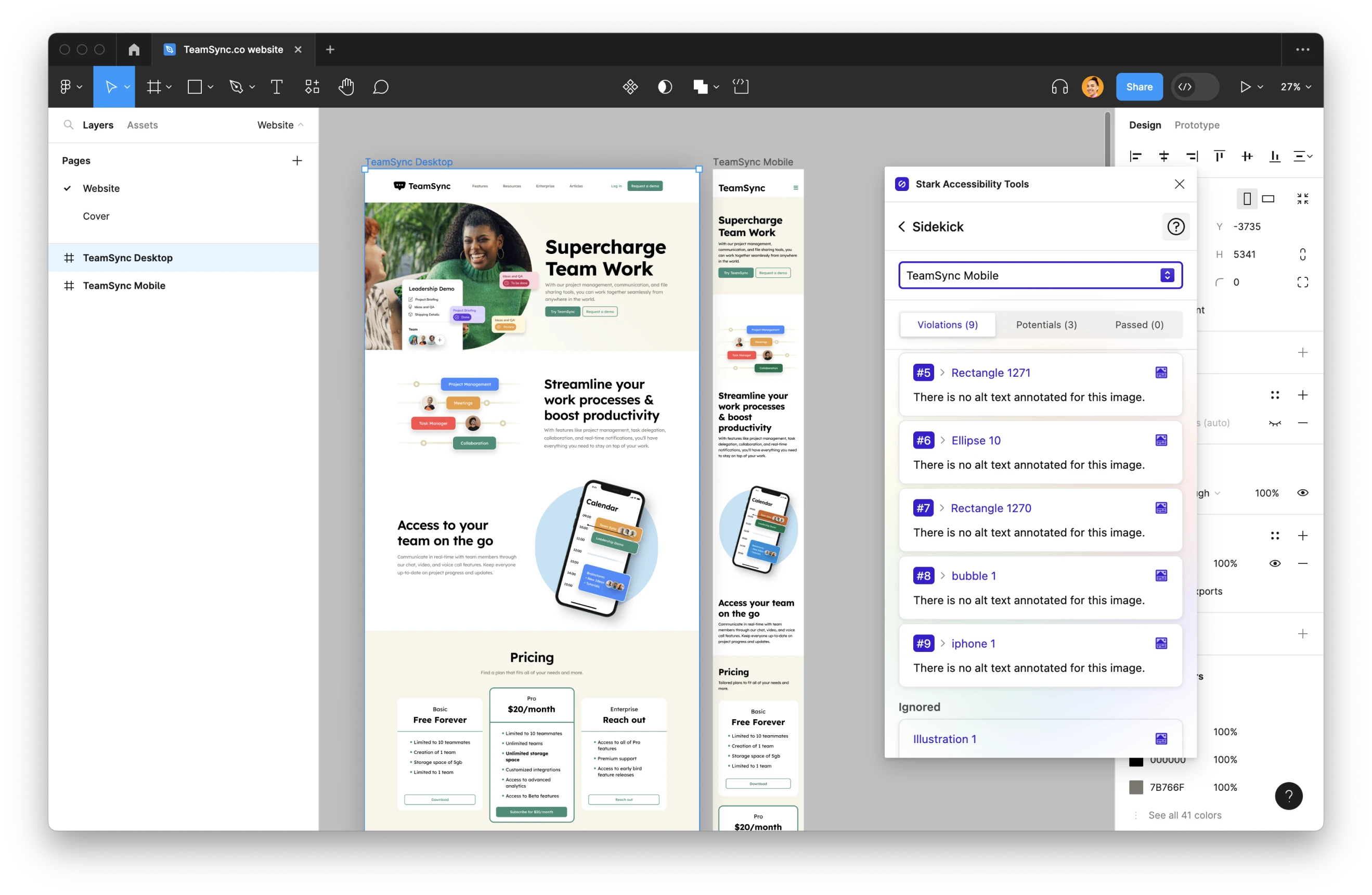1372x895 pixels.
Task: Select the Hand tool
Action: (346, 87)
